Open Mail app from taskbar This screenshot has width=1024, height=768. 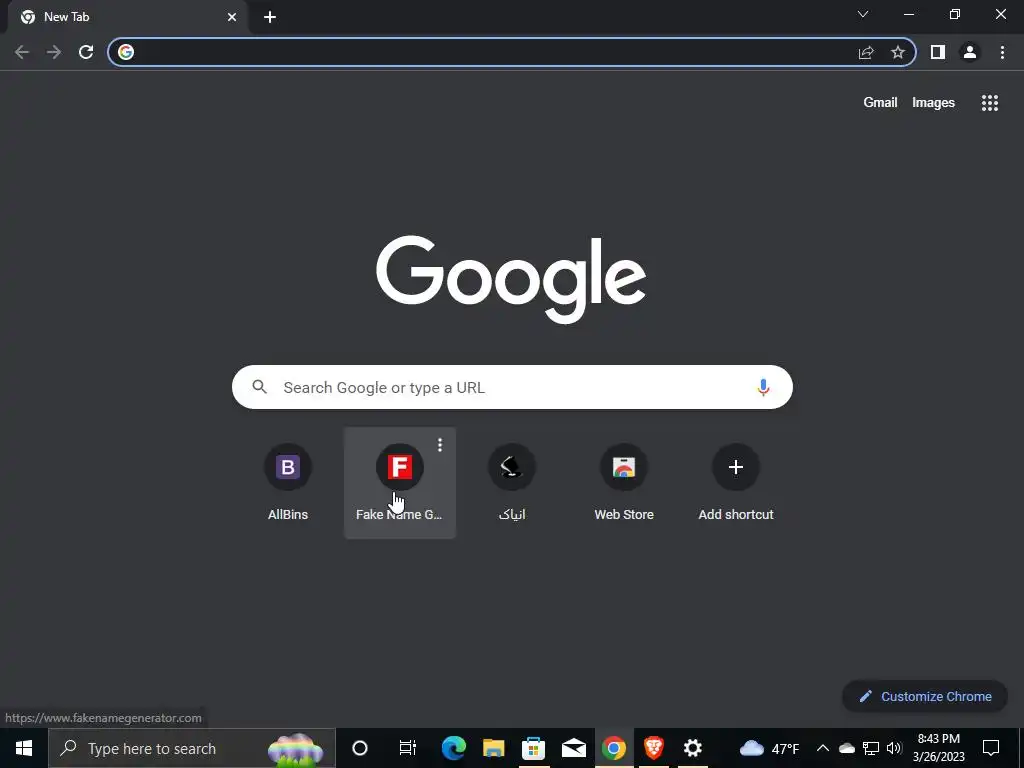(x=573, y=748)
